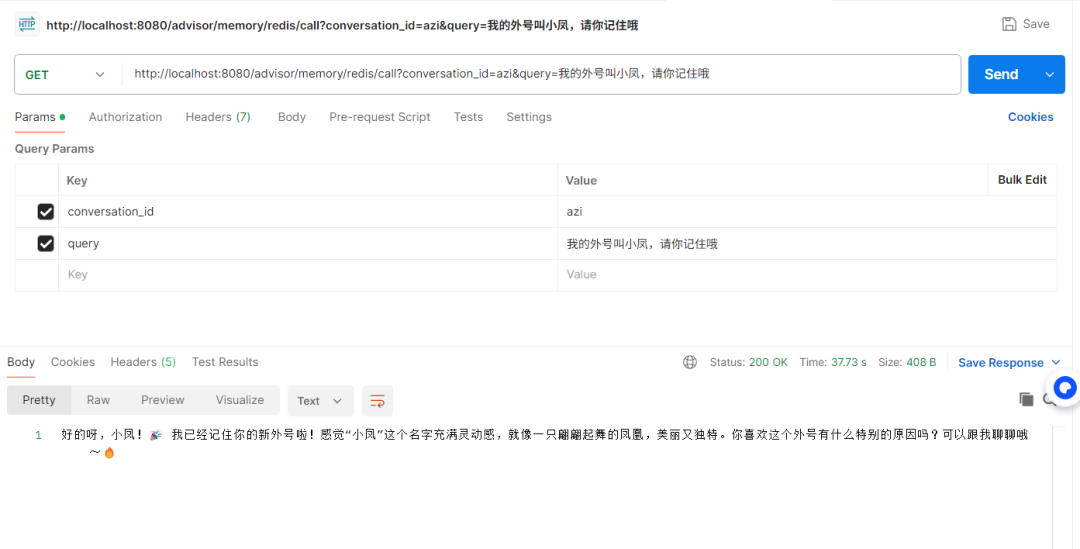Click the blue Send button

(1001, 74)
